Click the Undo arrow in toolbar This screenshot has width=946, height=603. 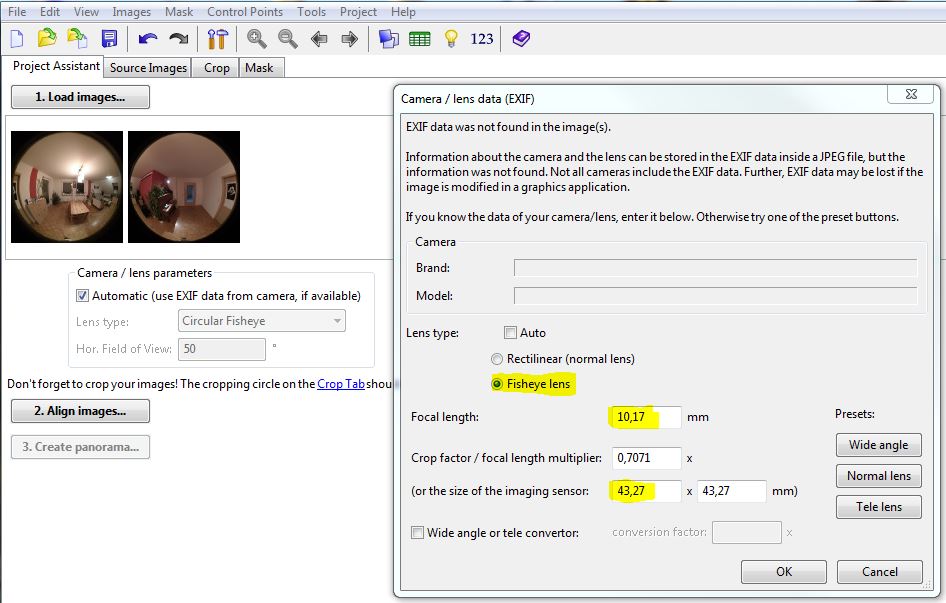(148, 39)
